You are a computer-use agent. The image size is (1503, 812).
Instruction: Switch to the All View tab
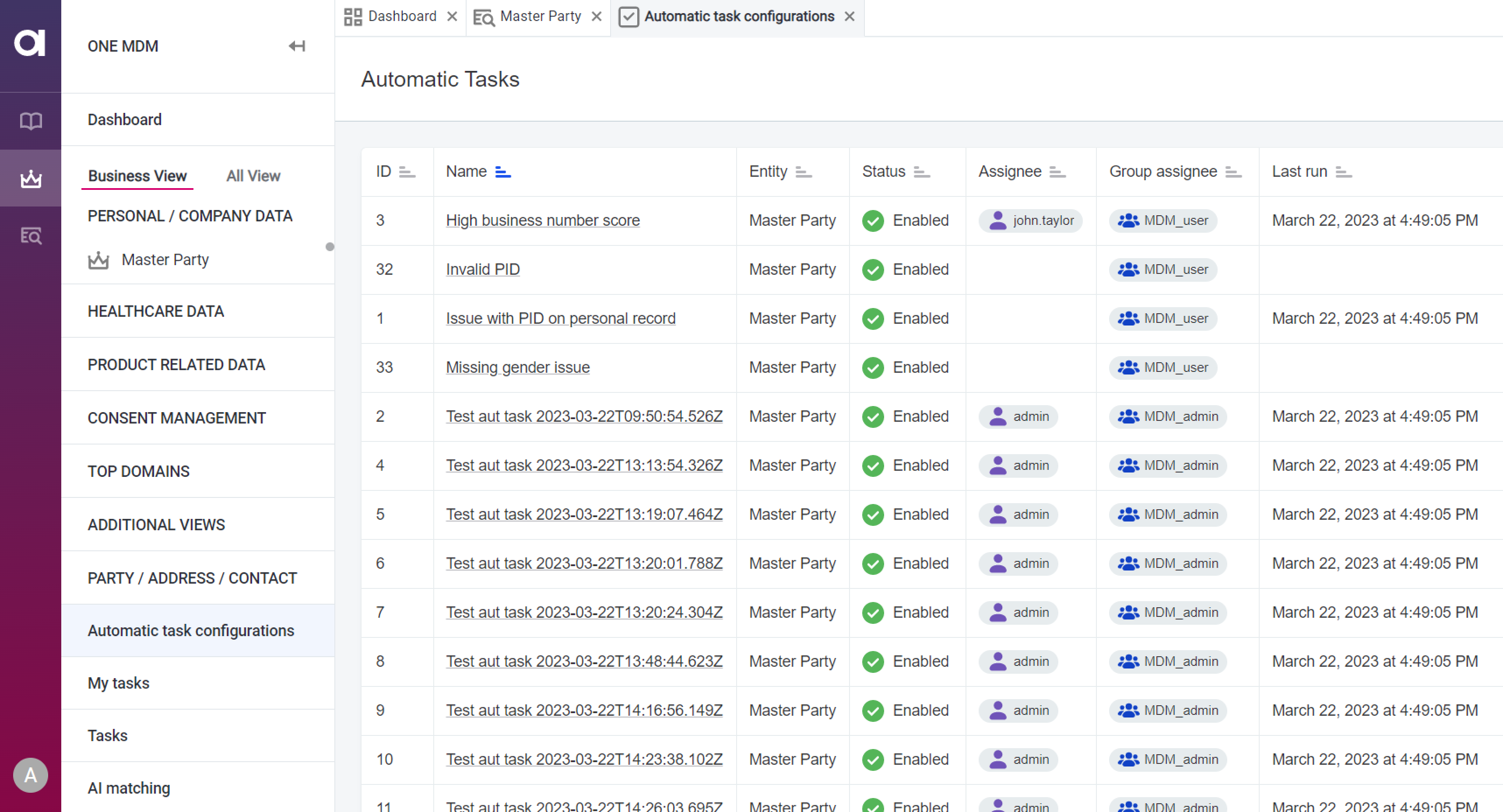coord(253,175)
